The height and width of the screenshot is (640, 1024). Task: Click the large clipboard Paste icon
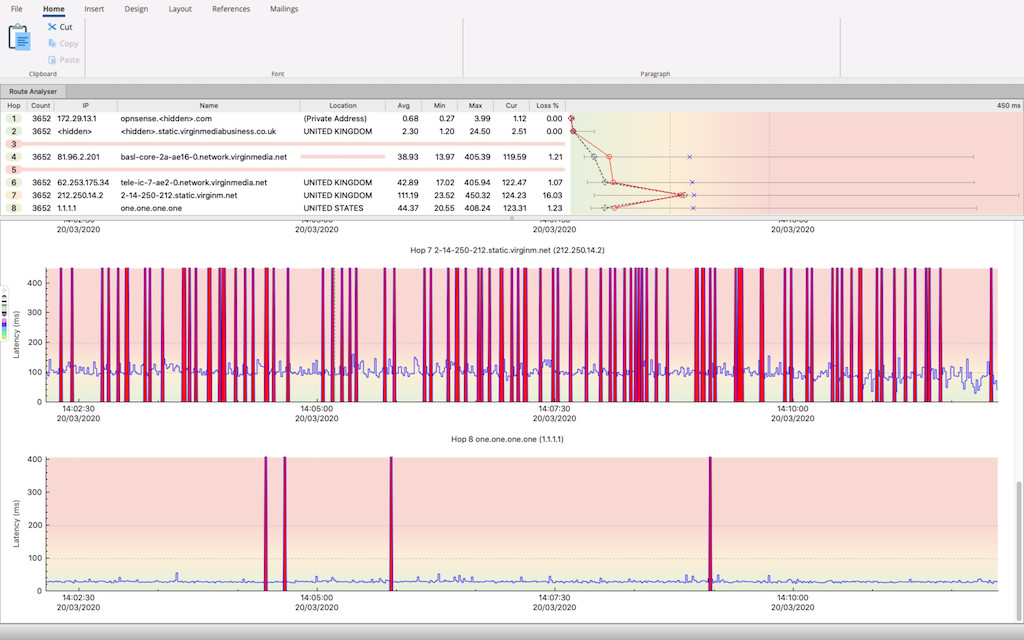pos(19,37)
